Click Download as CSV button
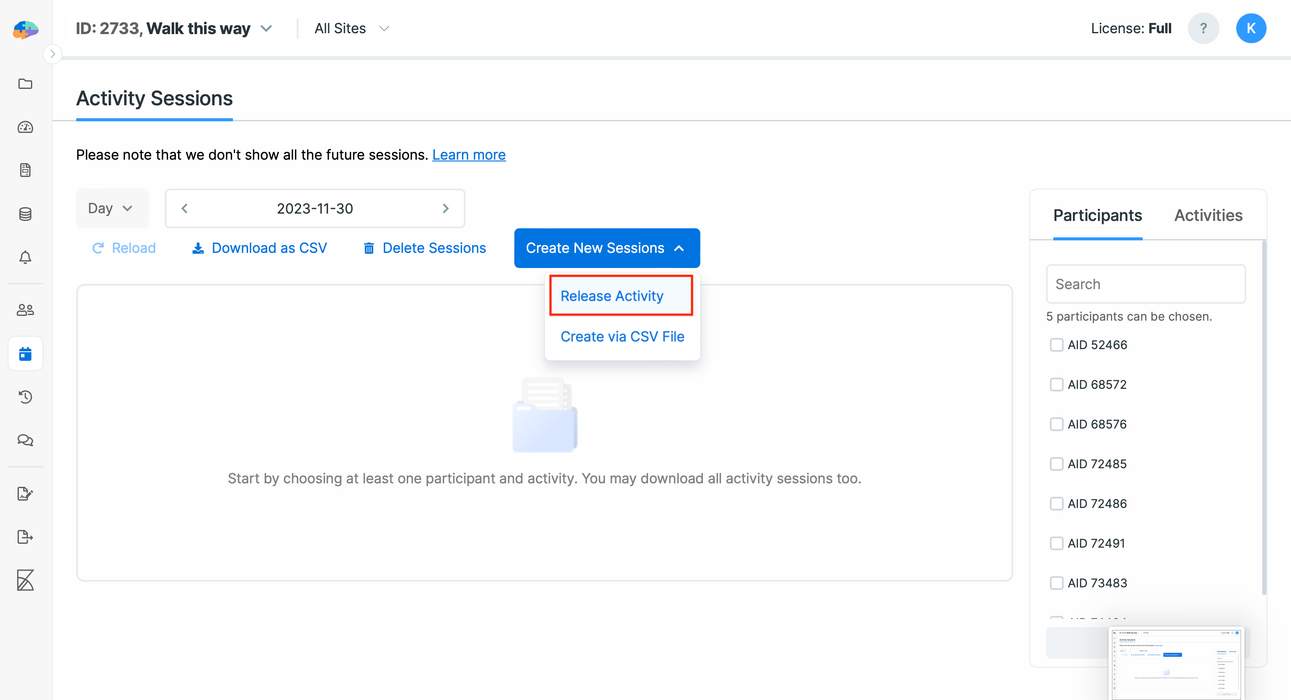The width and height of the screenshot is (1291, 700). click(x=259, y=248)
